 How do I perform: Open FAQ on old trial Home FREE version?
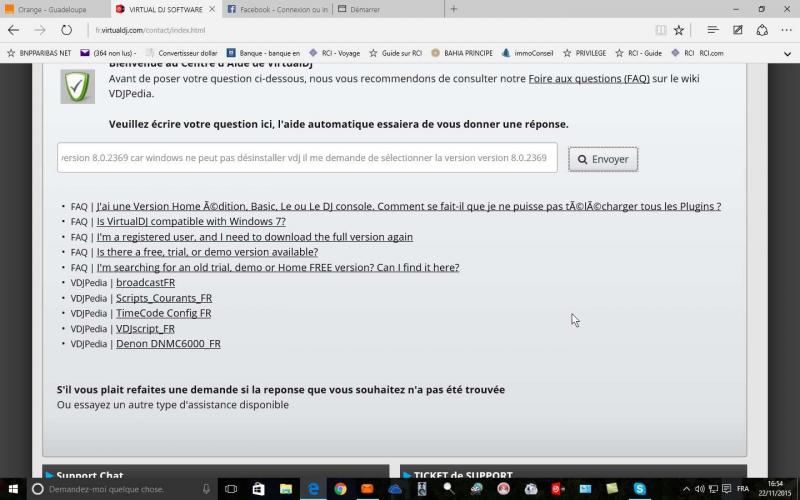(x=278, y=267)
